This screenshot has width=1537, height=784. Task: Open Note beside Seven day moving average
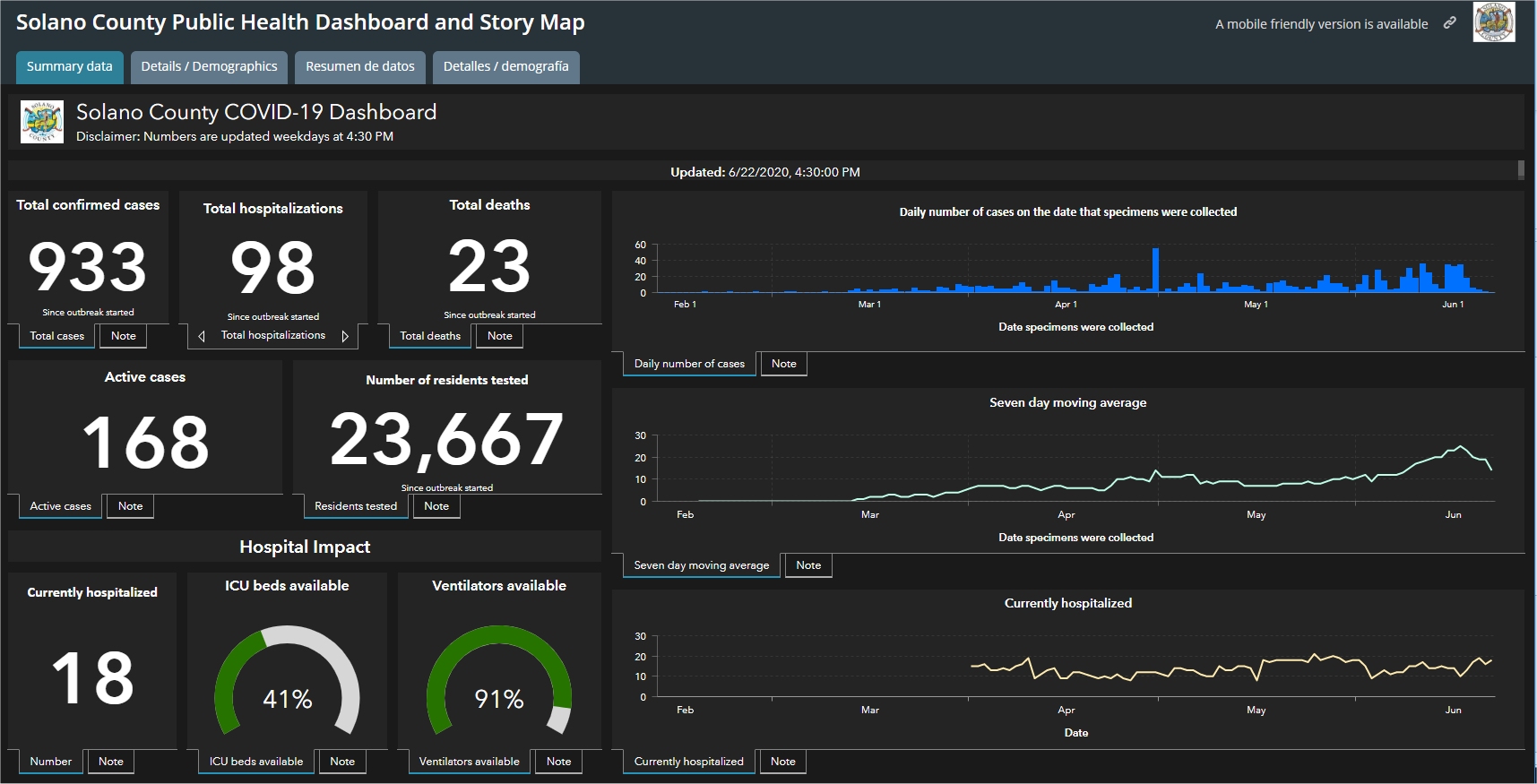(x=808, y=565)
